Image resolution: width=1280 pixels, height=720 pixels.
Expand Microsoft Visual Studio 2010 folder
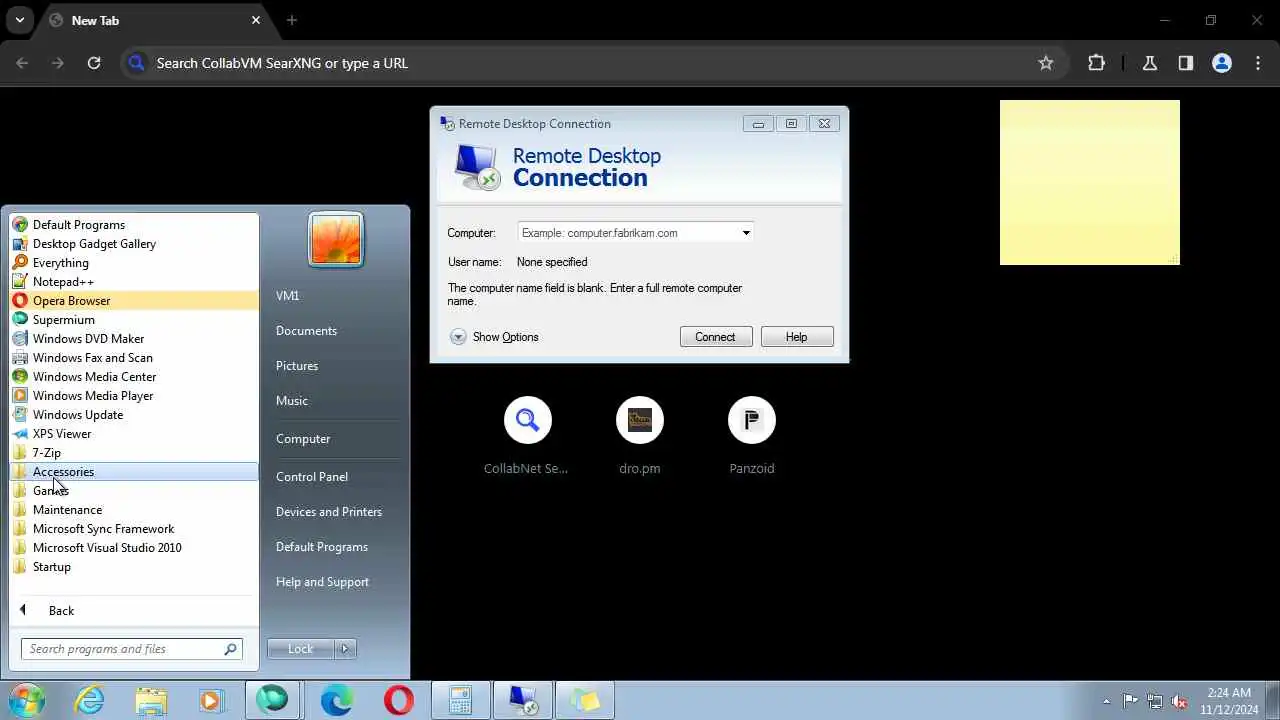coord(134,548)
